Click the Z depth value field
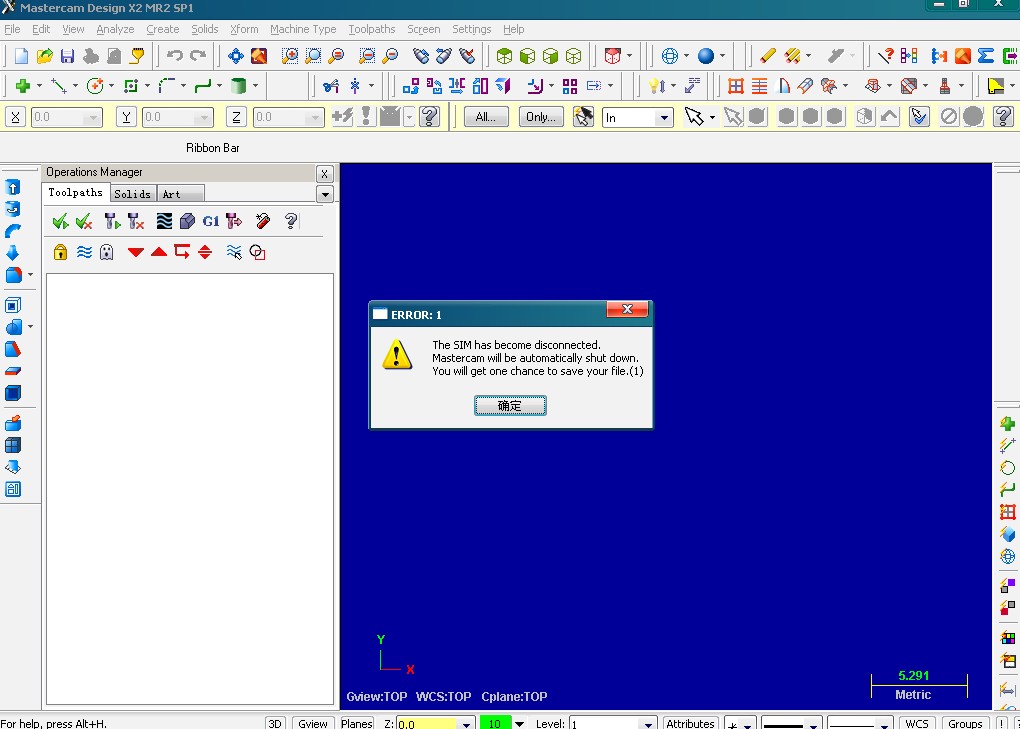This screenshot has height=729, width=1020. [x=427, y=723]
